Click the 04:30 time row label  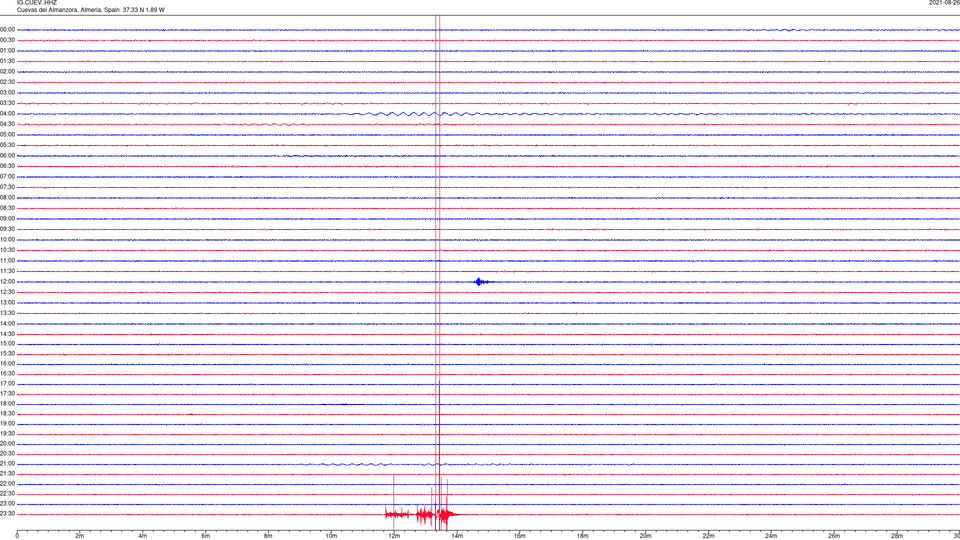[x=7, y=124]
